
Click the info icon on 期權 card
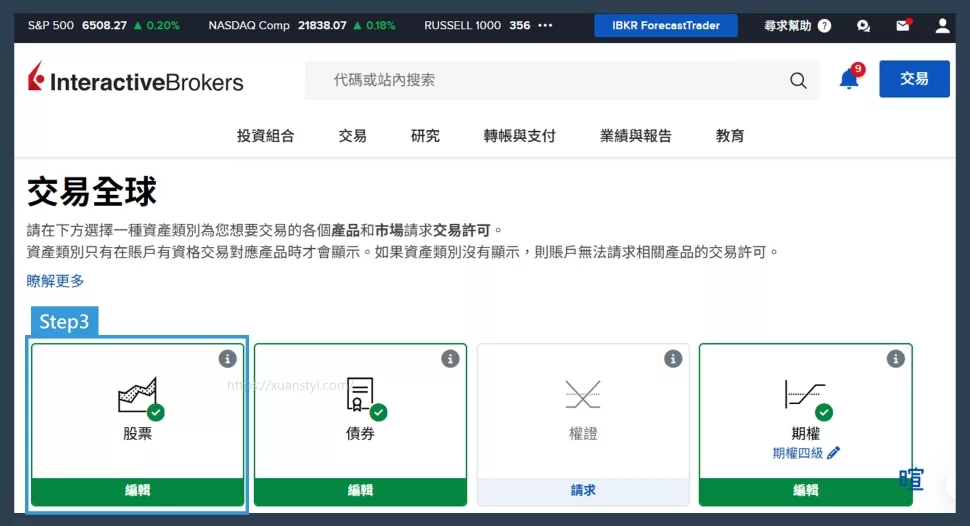(x=895, y=358)
